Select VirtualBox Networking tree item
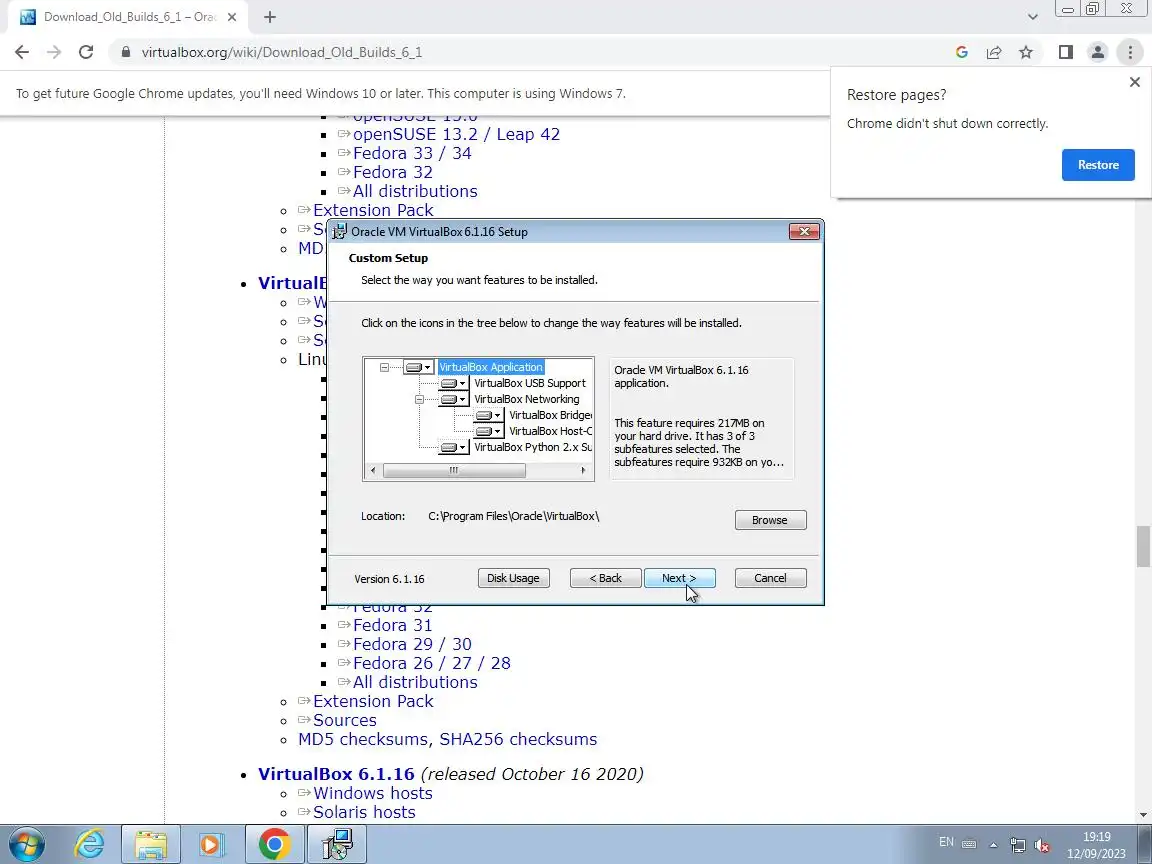1152x864 pixels. pos(527,400)
